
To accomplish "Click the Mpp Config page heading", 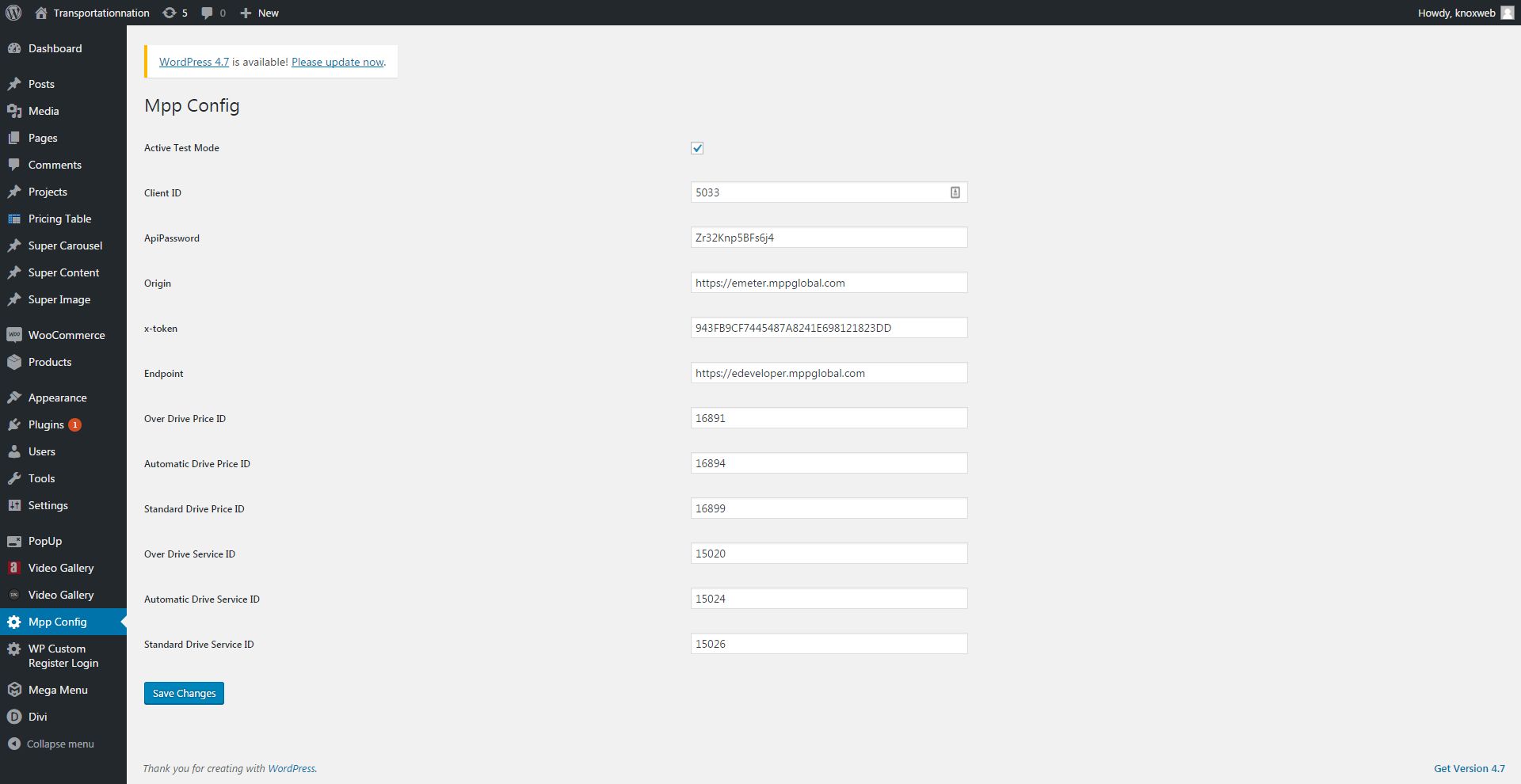I will coord(192,106).
